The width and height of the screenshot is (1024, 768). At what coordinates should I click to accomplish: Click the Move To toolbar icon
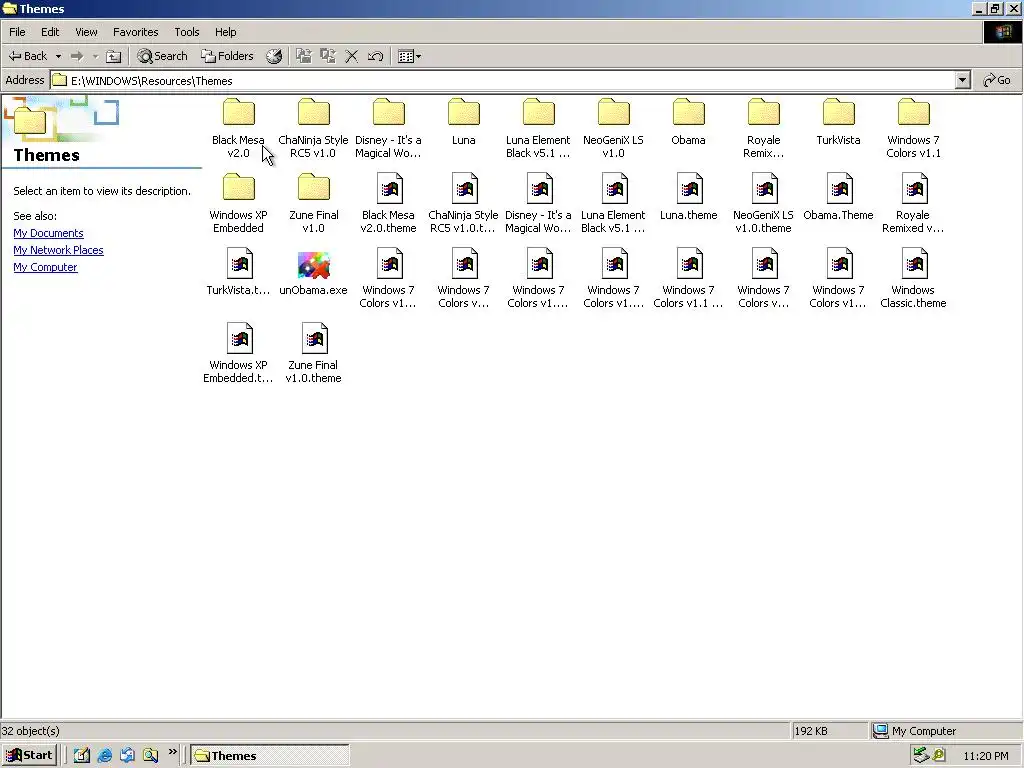click(304, 56)
